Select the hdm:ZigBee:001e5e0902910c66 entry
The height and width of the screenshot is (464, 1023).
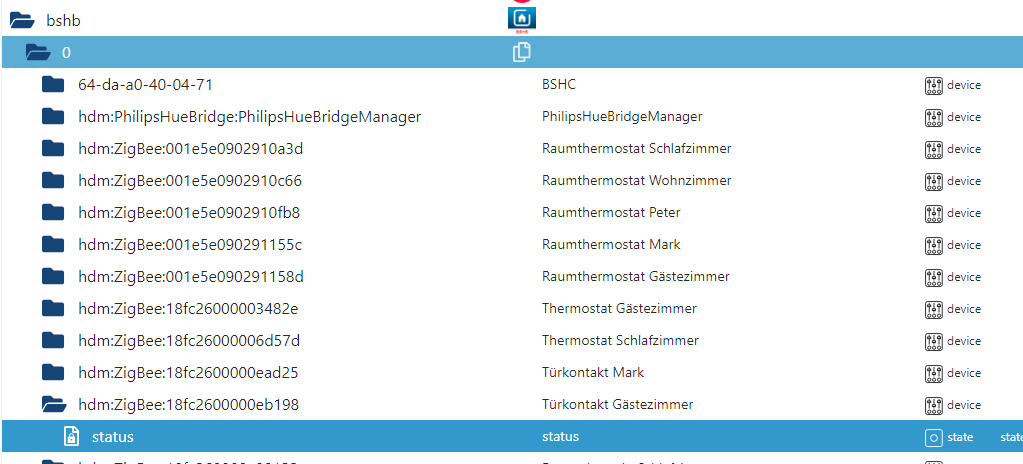(x=190, y=181)
